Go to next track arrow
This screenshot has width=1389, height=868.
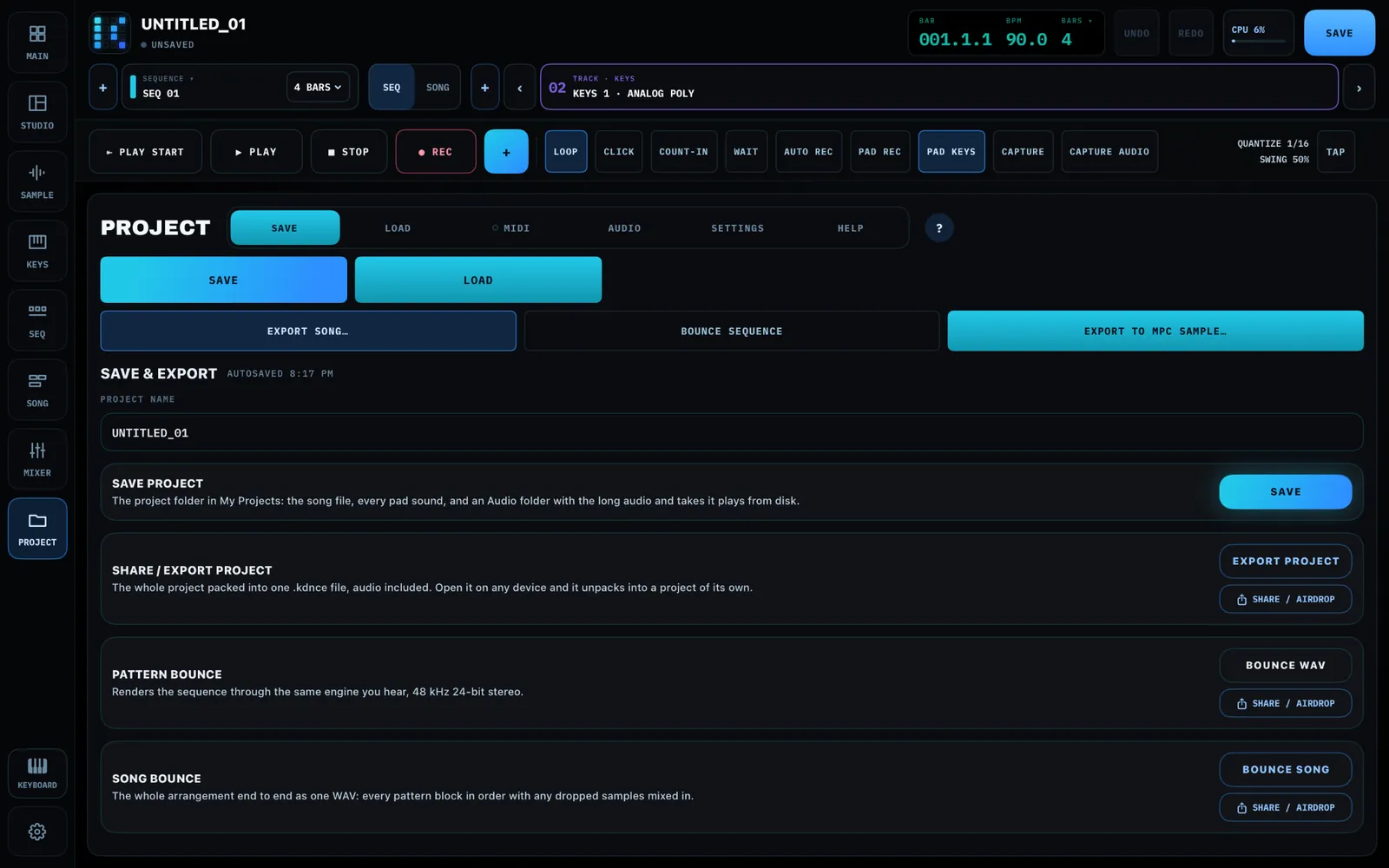[x=1359, y=88]
